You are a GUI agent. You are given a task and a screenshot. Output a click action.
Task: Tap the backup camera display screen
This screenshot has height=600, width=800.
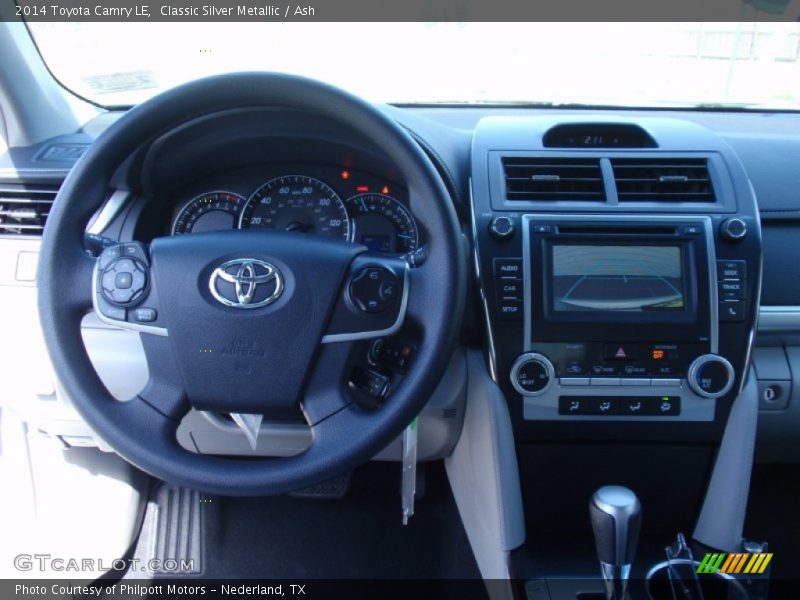point(617,278)
